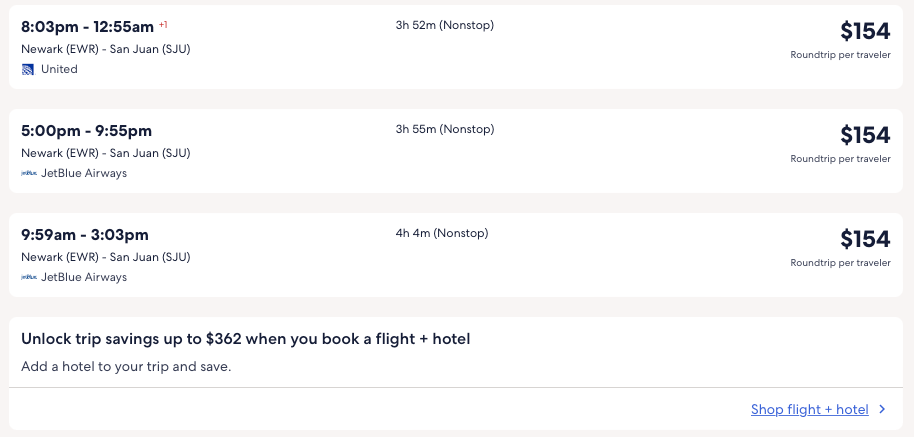Click the $154 price on United flight
Image resolution: width=914 pixels, height=437 pixels.
click(x=864, y=31)
